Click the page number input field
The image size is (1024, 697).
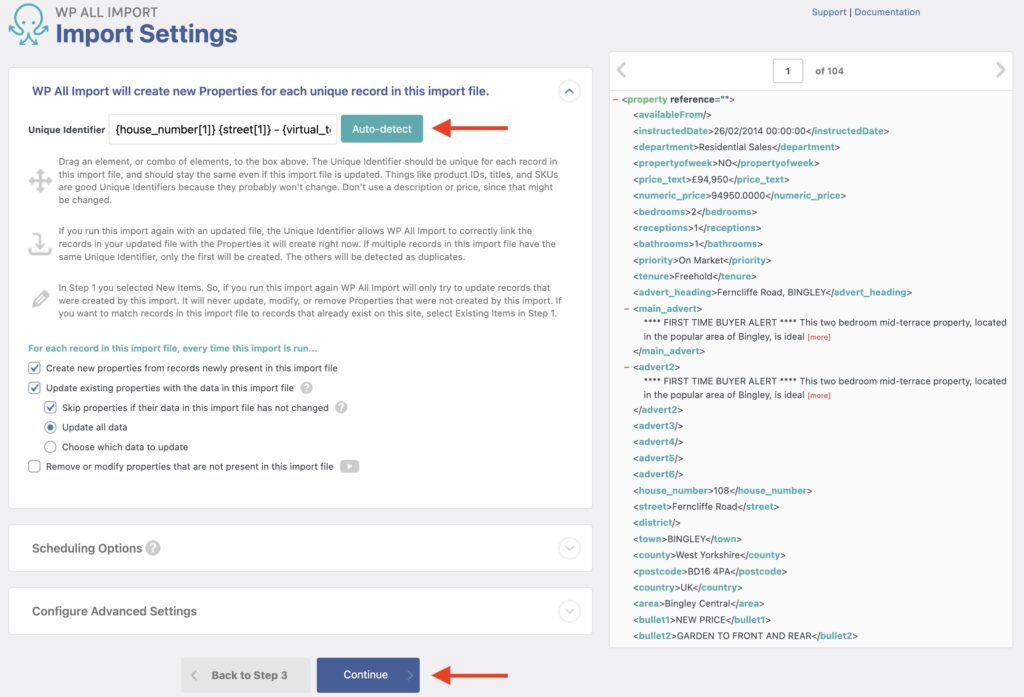789,70
